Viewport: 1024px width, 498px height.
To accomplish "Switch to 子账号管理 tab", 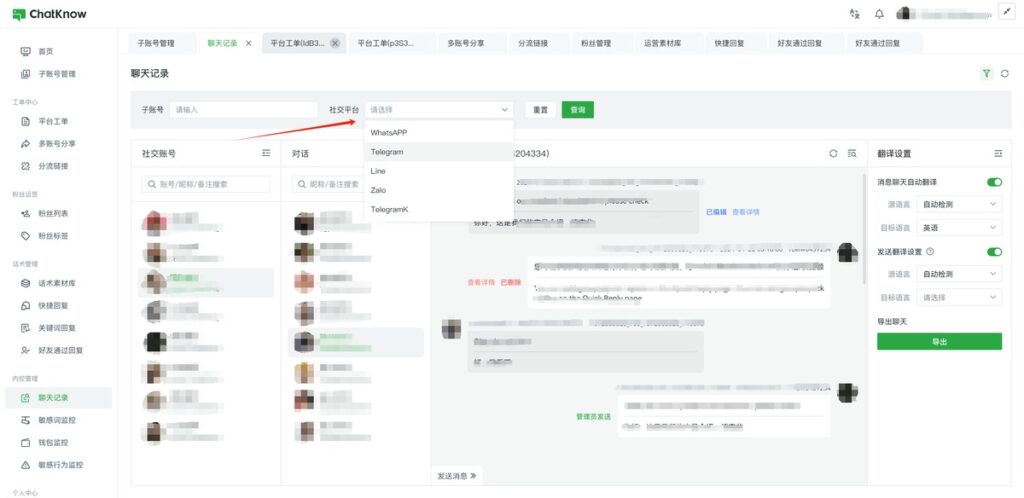I will pyautogui.click(x=162, y=43).
